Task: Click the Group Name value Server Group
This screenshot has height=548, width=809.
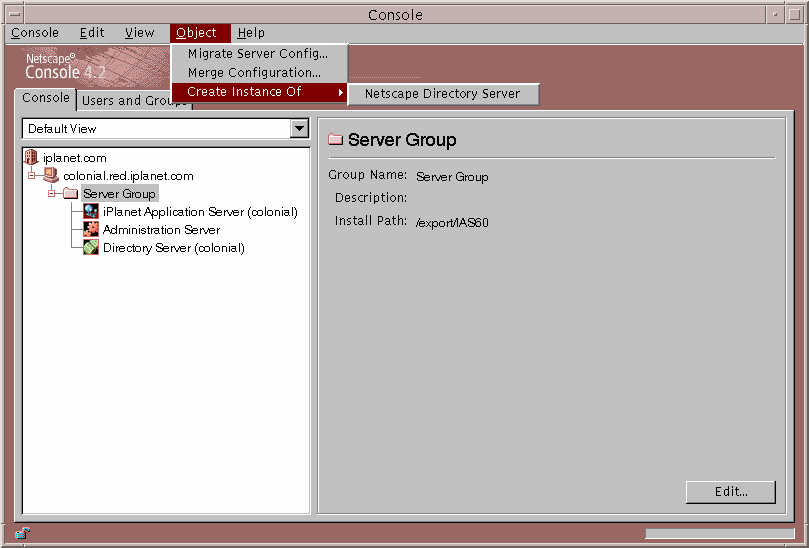Action: (x=452, y=176)
